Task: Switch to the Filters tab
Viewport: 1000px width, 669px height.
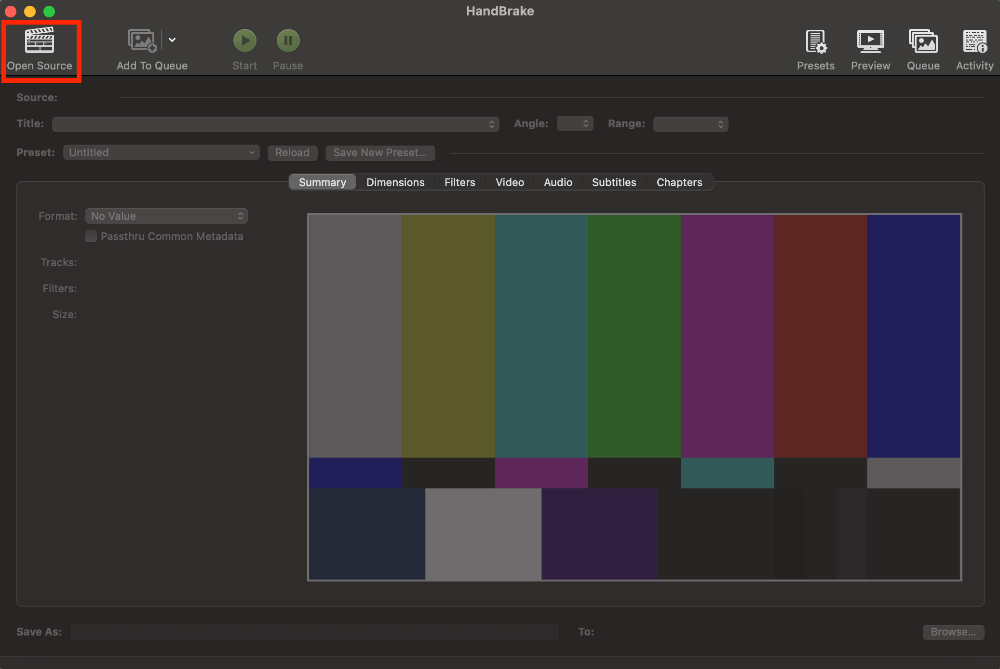Action: coord(460,182)
